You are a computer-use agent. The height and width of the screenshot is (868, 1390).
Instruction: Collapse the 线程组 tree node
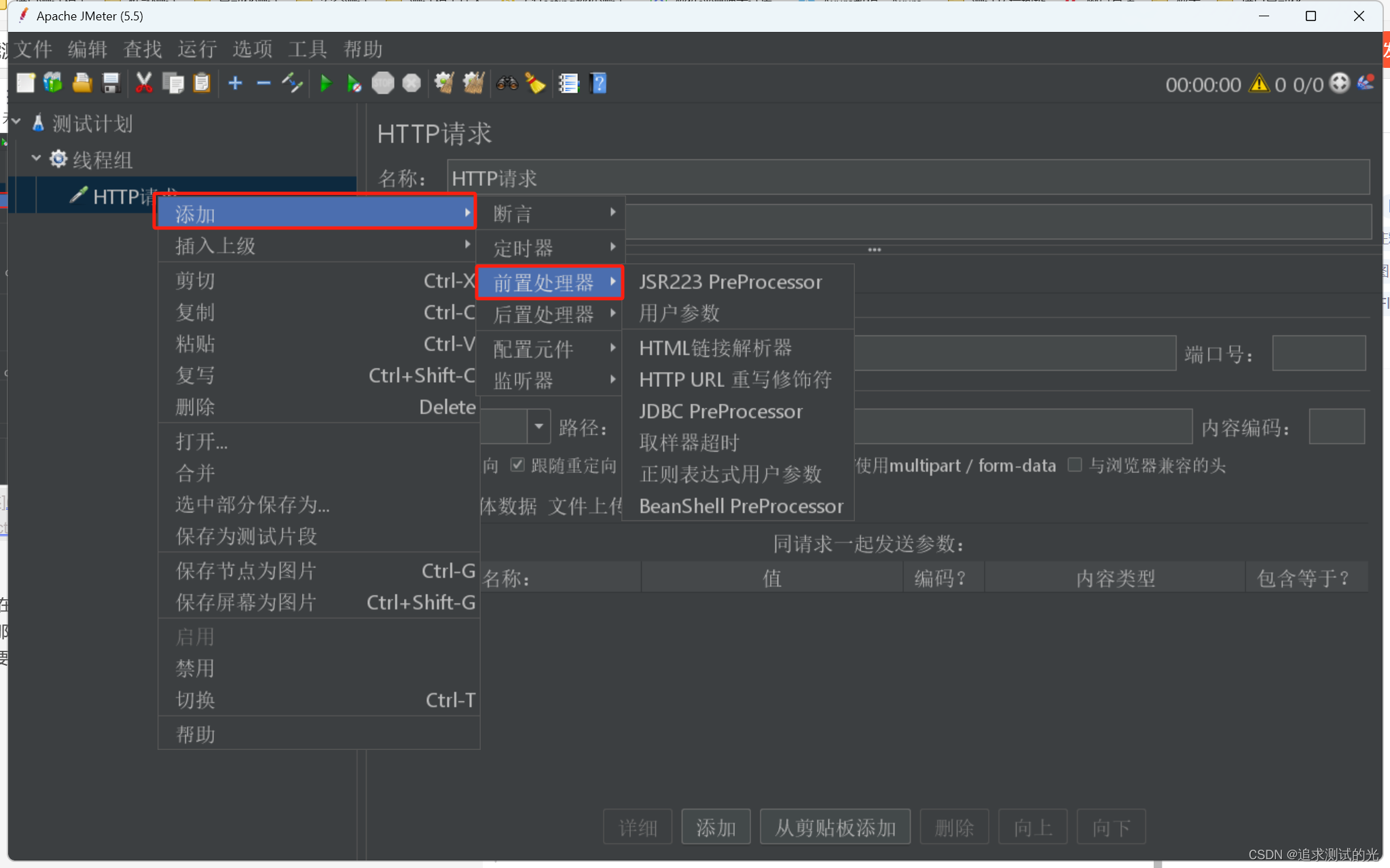[36, 158]
